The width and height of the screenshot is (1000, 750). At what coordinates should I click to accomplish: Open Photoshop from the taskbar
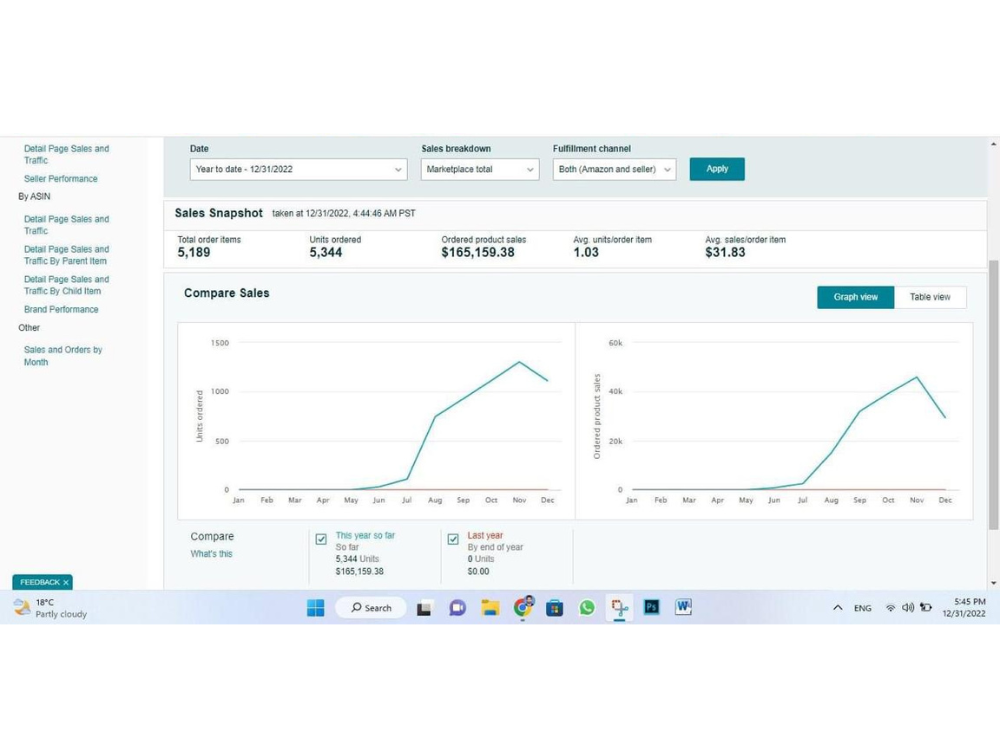652,607
